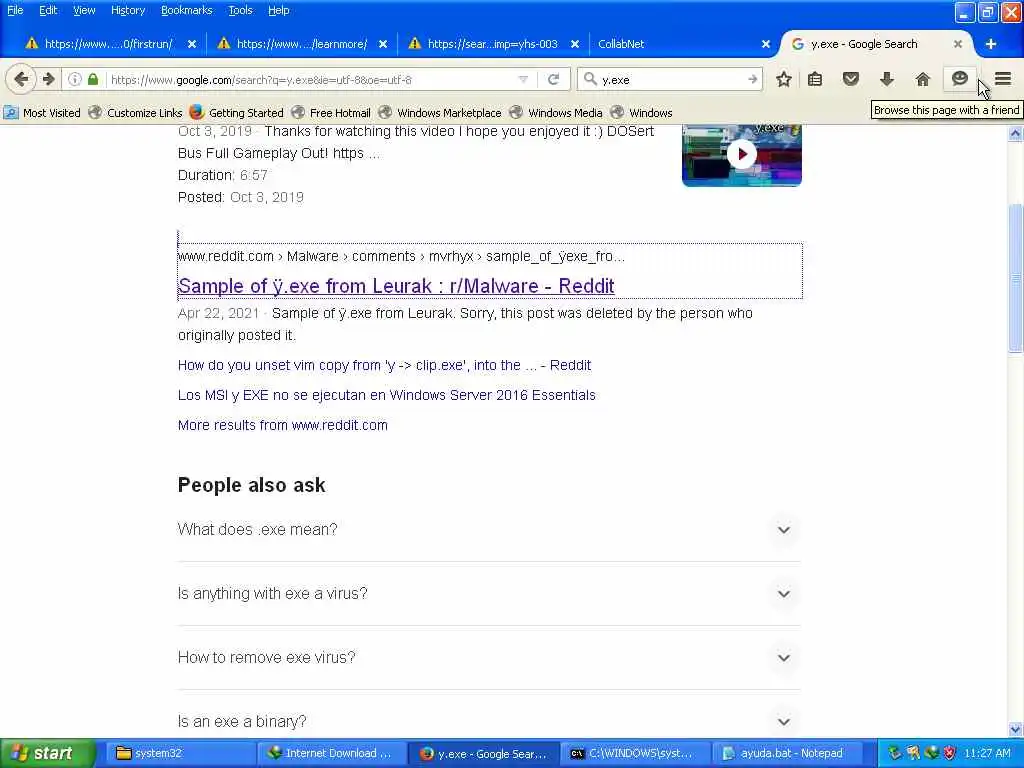Image resolution: width=1024 pixels, height=768 pixels.
Task: Open 'How do you unset vim copy' link
Action: coord(384,365)
